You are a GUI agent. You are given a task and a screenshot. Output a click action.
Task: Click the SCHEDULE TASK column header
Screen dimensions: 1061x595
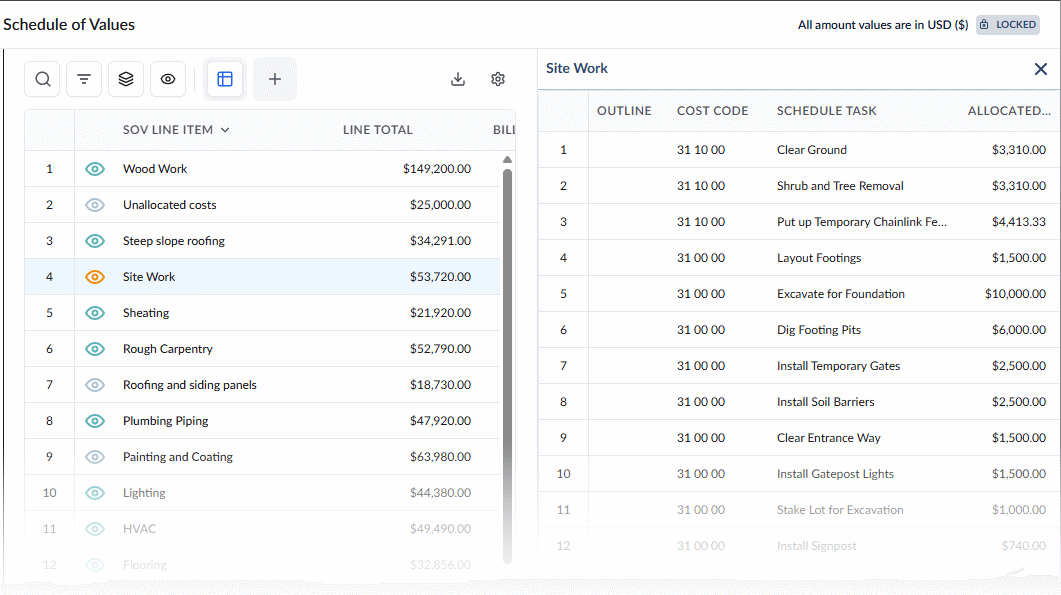[826, 111]
